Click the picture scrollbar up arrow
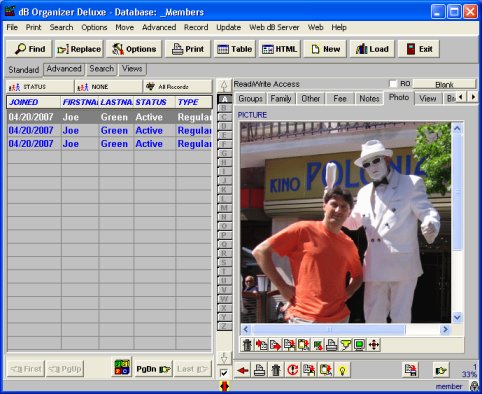The image size is (482, 394). pos(457,129)
